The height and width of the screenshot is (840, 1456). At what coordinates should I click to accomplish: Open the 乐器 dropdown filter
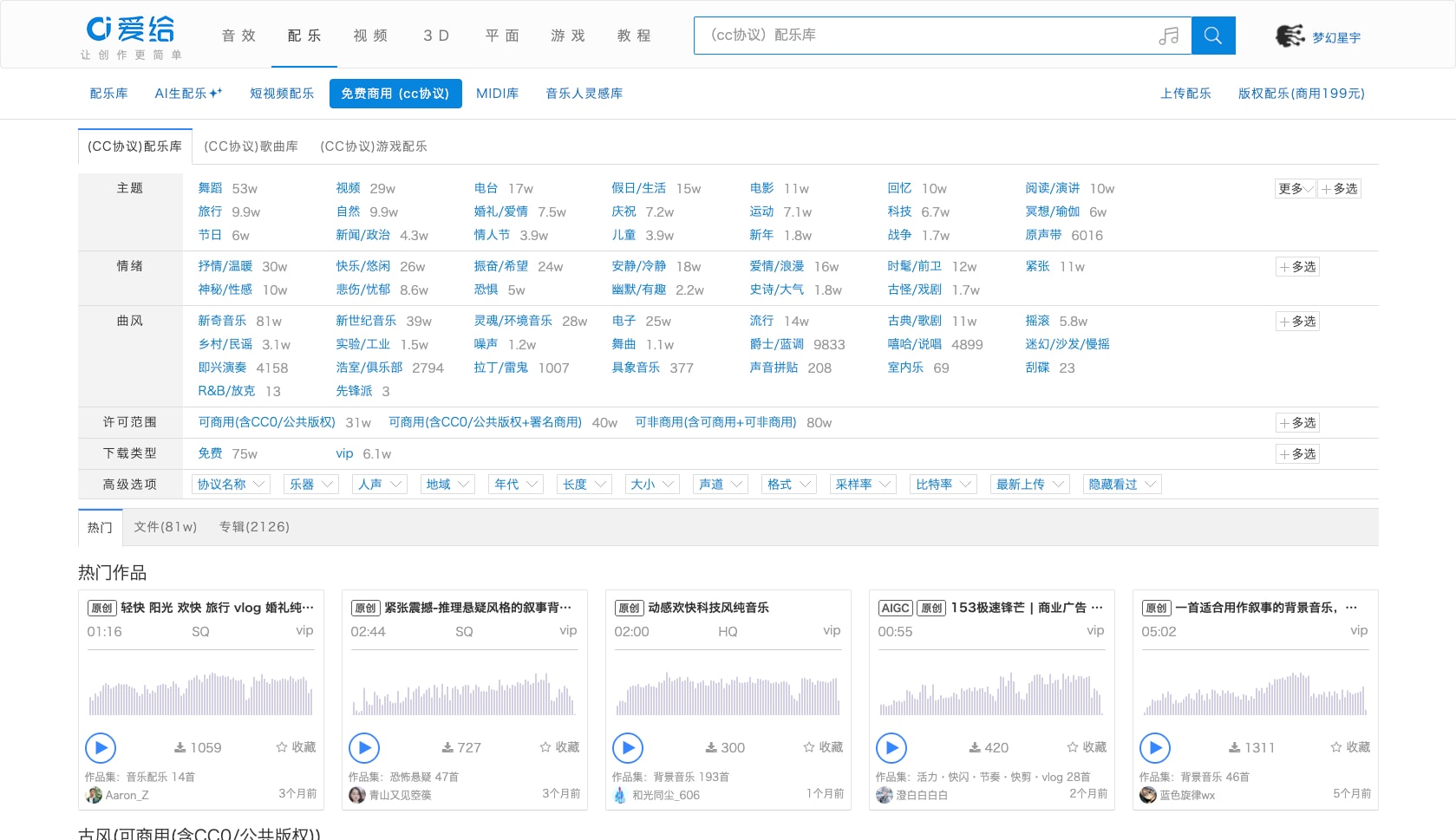tap(311, 485)
